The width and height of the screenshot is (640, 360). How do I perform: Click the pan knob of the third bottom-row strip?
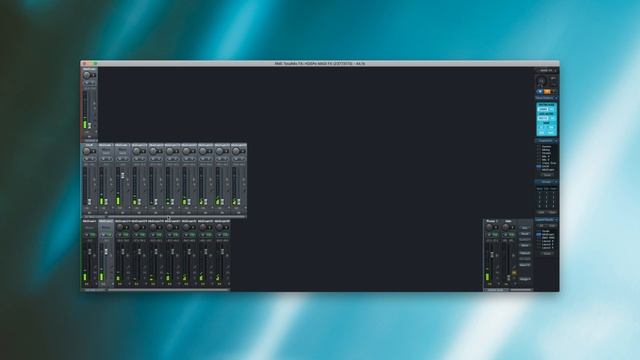click(x=120, y=227)
